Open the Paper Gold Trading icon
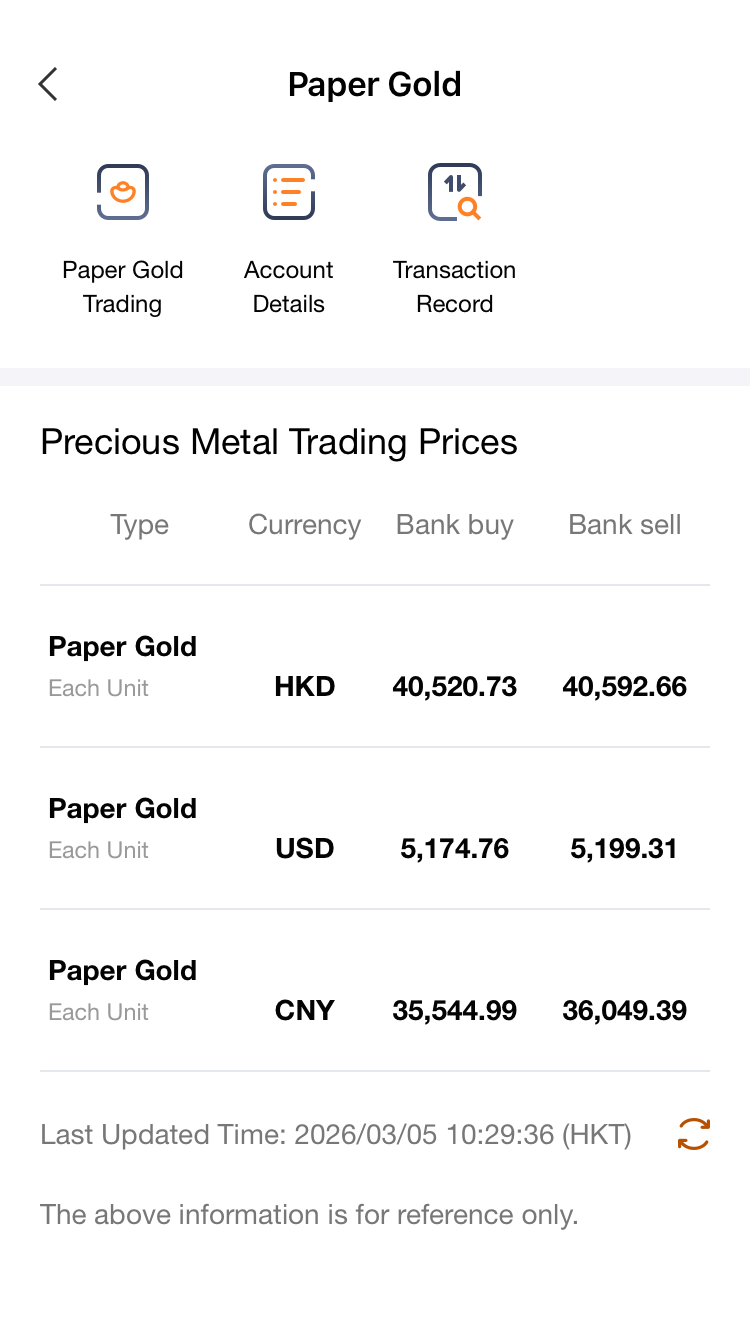This screenshot has height=1334, width=750. pyautogui.click(x=122, y=191)
